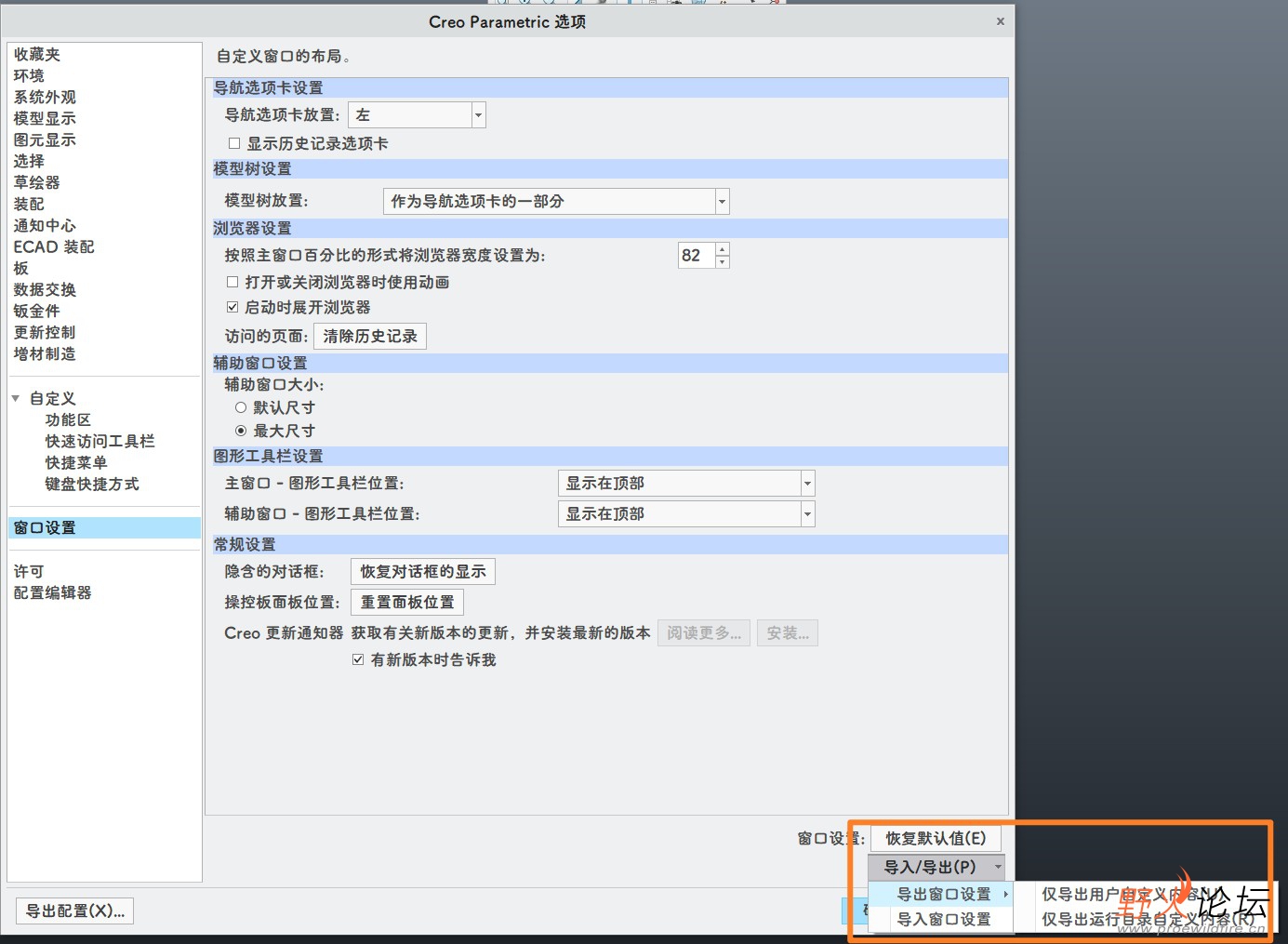1288x944 pixels.
Task: Open 图元显示 settings
Action: coord(45,140)
